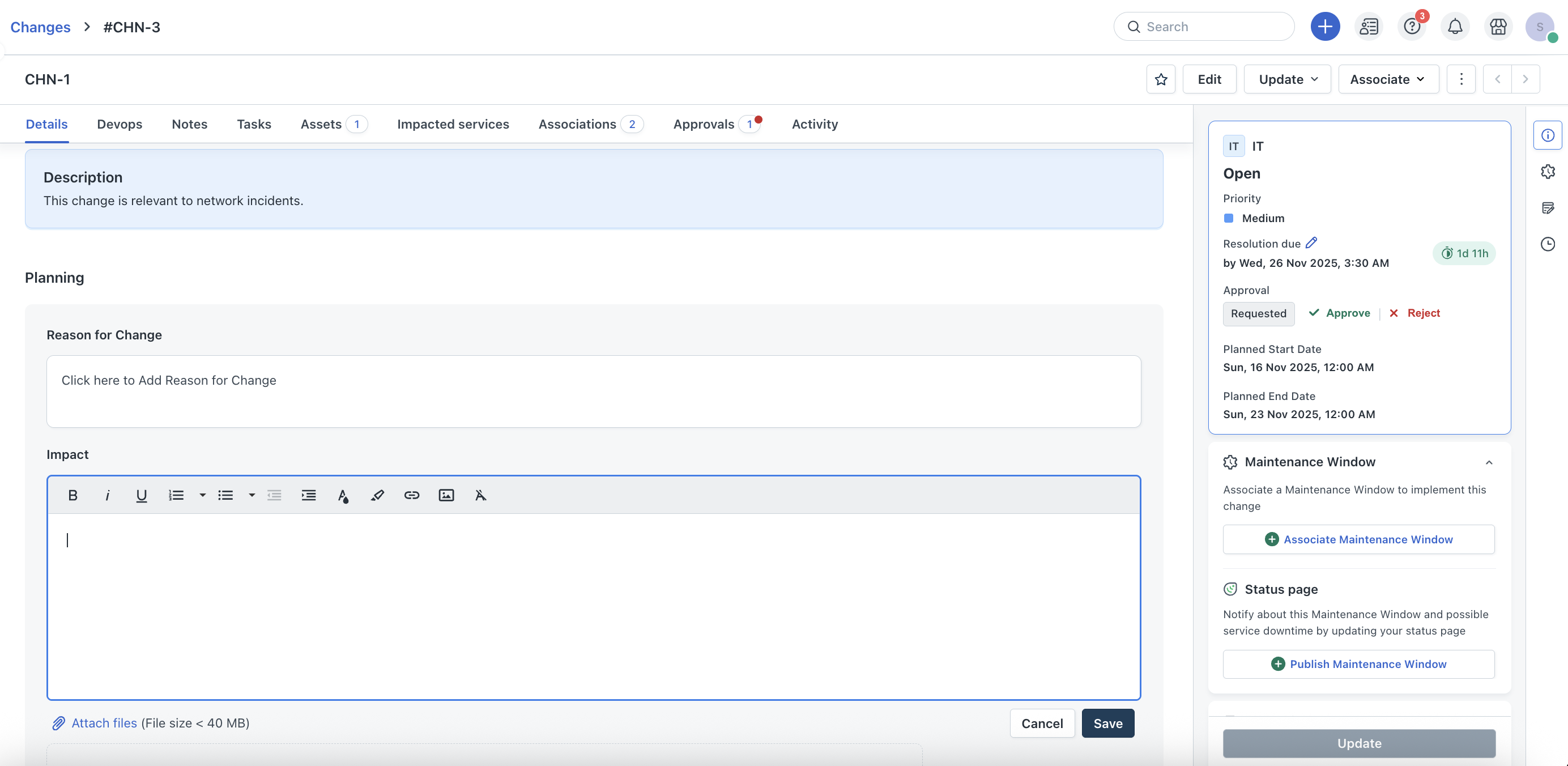Viewport: 1568px width, 766px height.
Task: Open the Associate dropdown button
Action: 1388,79
